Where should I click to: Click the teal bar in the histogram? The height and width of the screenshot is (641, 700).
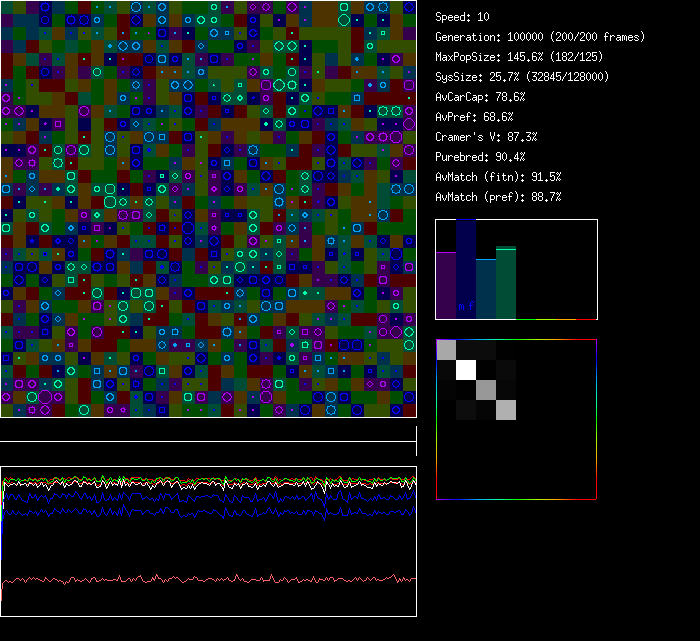point(486,289)
